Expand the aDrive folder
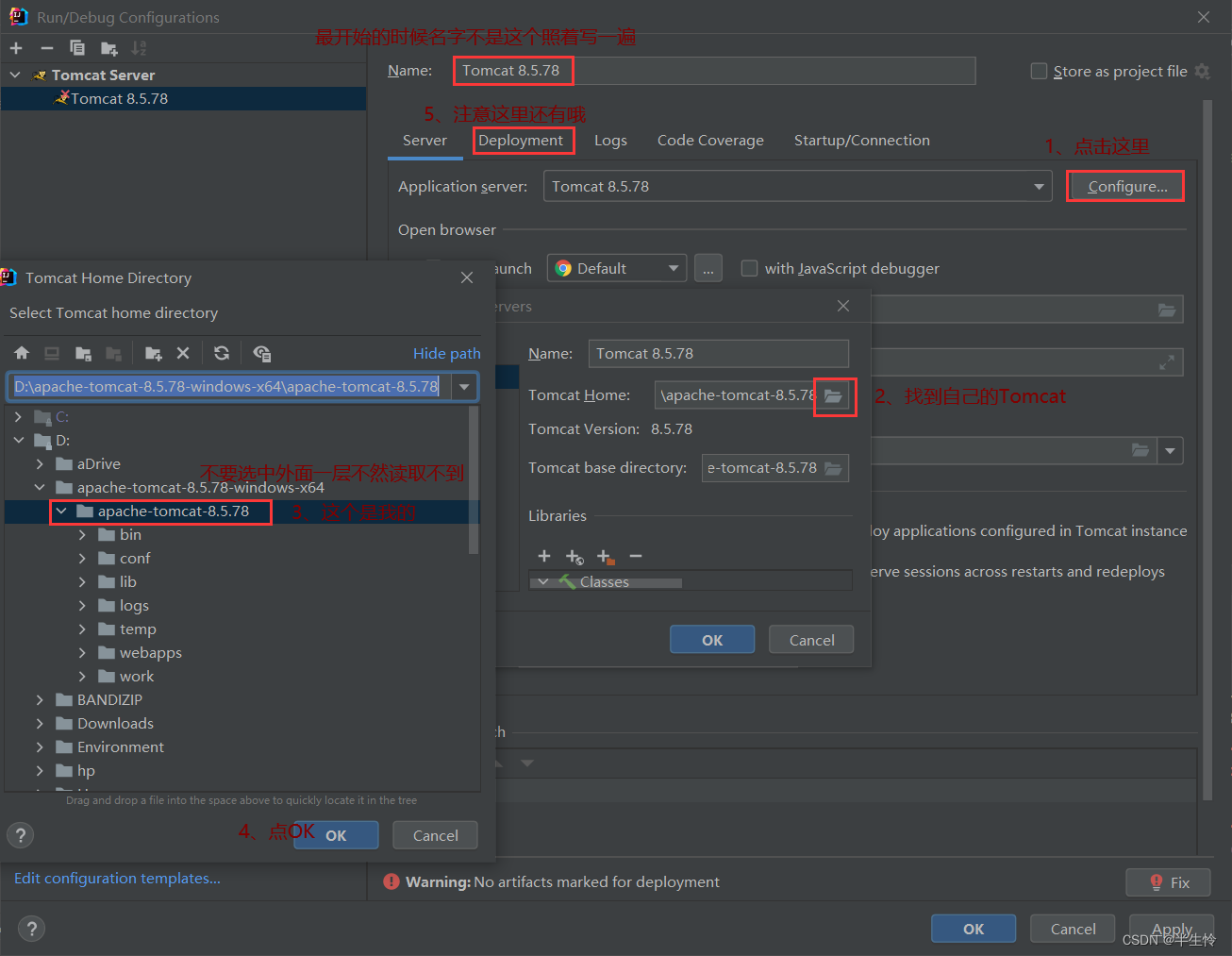This screenshot has height=956, width=1232. point(40,464)
